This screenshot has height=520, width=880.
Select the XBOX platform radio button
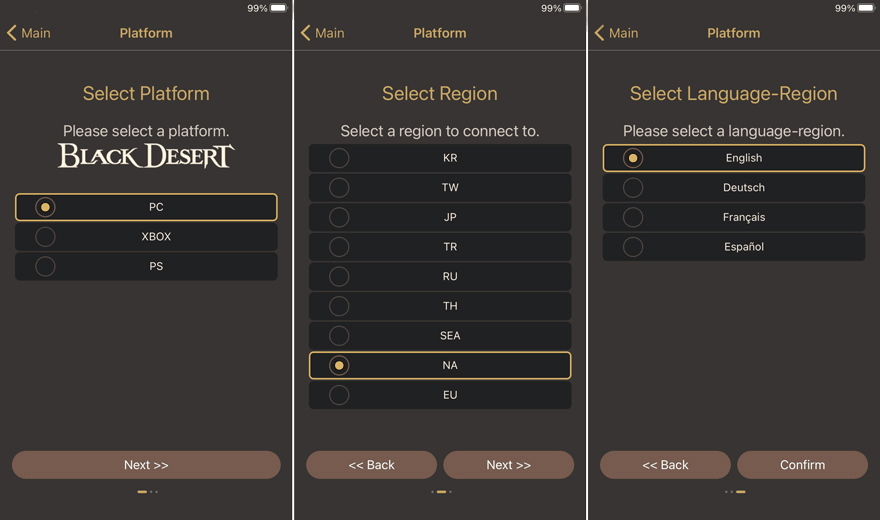pos(45,237)
